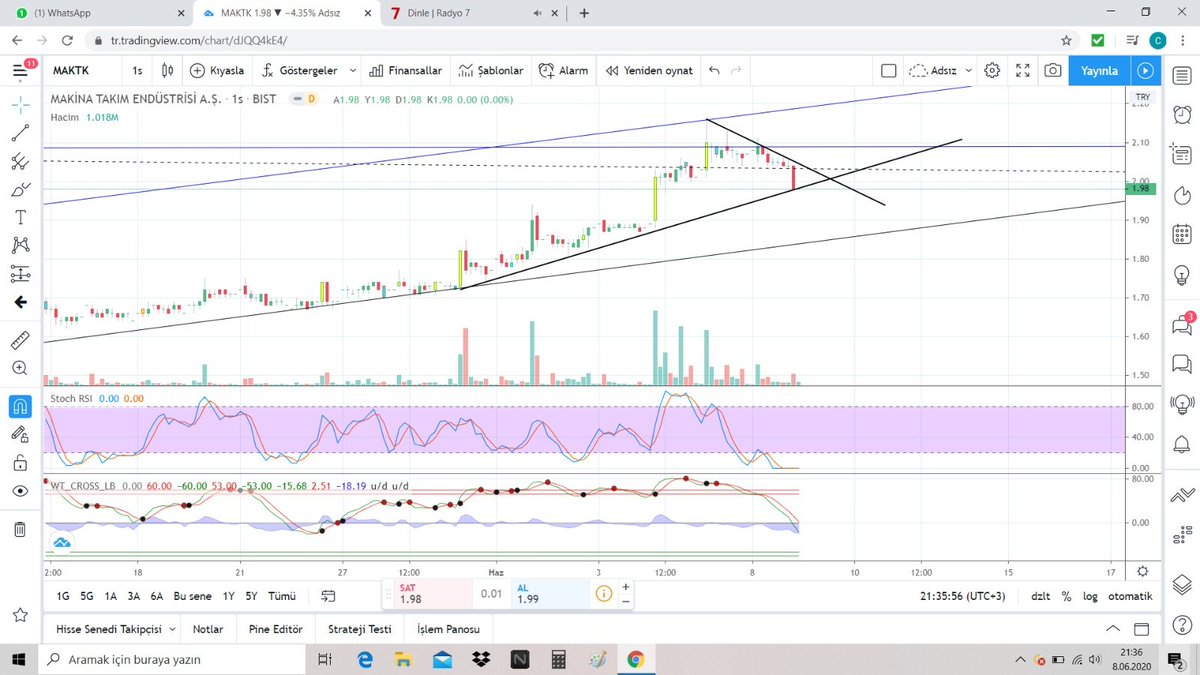Image resolution: width=1200 pixels, height=675 pixels.
Task: Toggle hide all drawings eye icon
Action: click(x=20, y=491)
